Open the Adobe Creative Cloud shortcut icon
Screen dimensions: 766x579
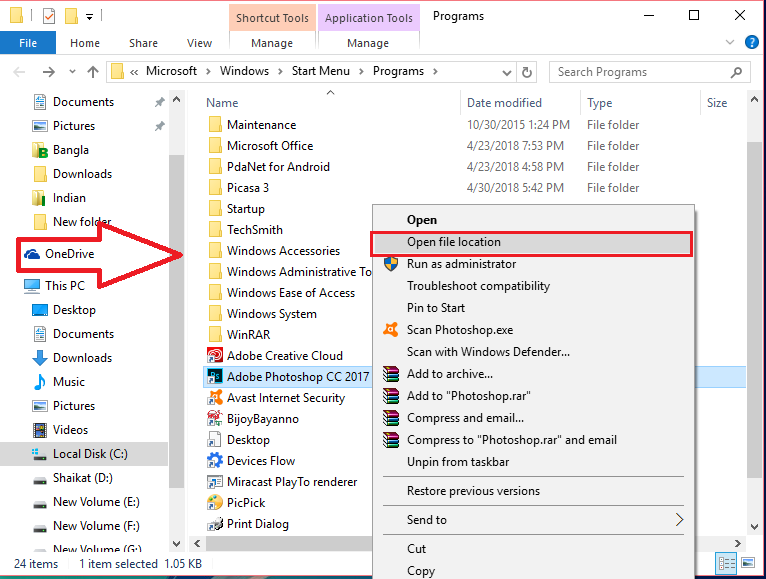coord(215,356)
